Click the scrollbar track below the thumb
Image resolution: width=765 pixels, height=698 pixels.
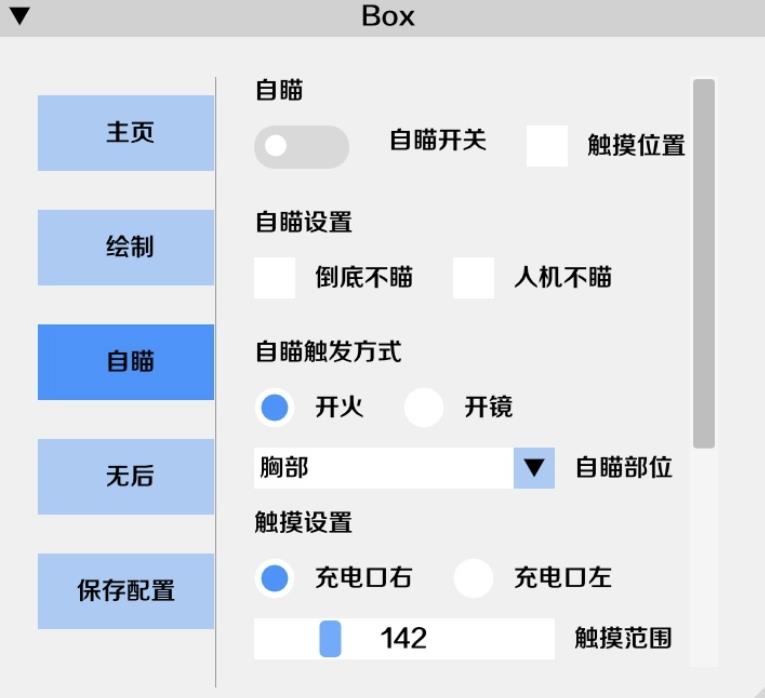(704, 558)
